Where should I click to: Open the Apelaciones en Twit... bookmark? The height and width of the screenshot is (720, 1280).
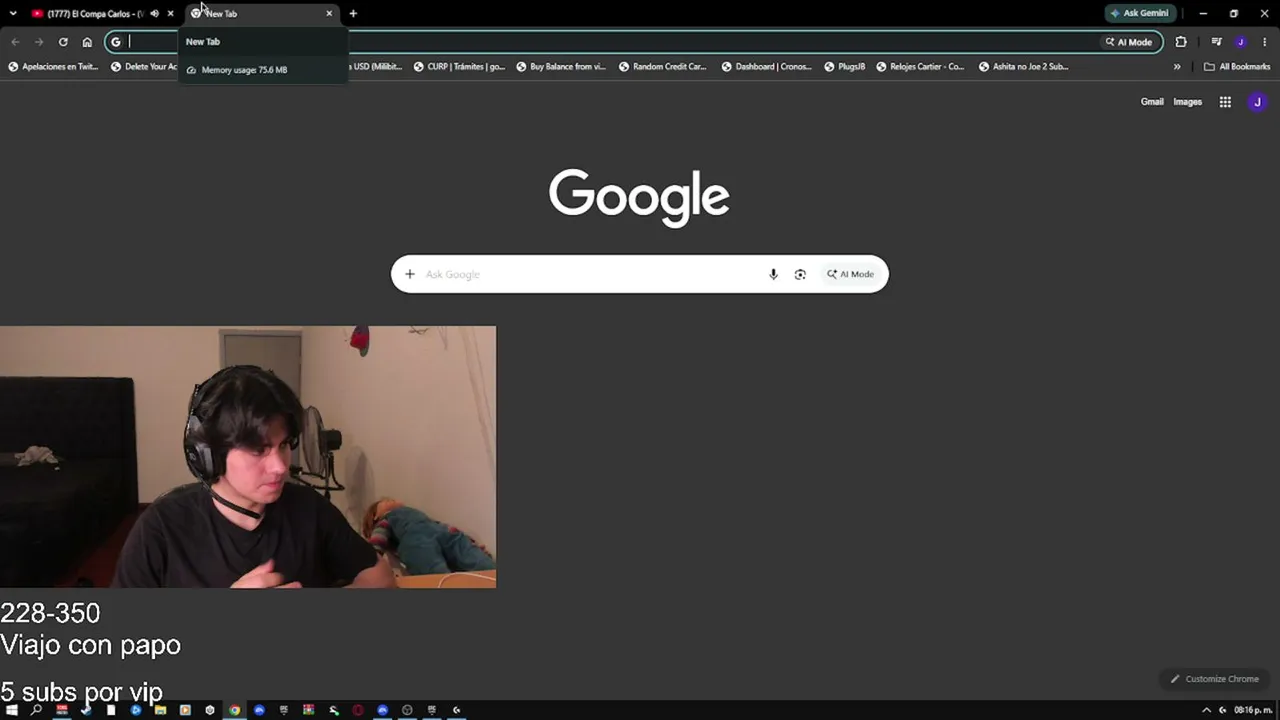[x=53, y=67]
